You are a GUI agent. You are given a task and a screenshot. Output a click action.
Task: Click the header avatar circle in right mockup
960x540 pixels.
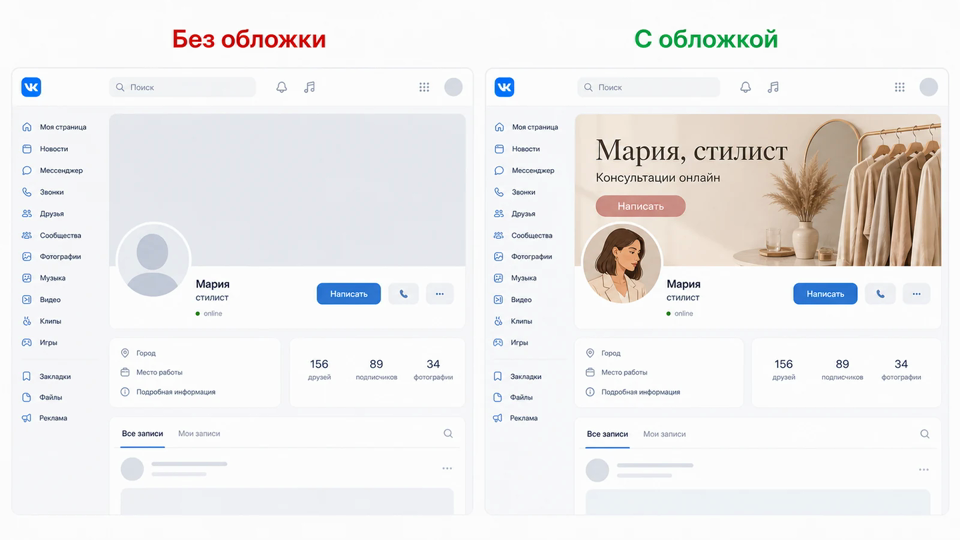tap(929, 87)
